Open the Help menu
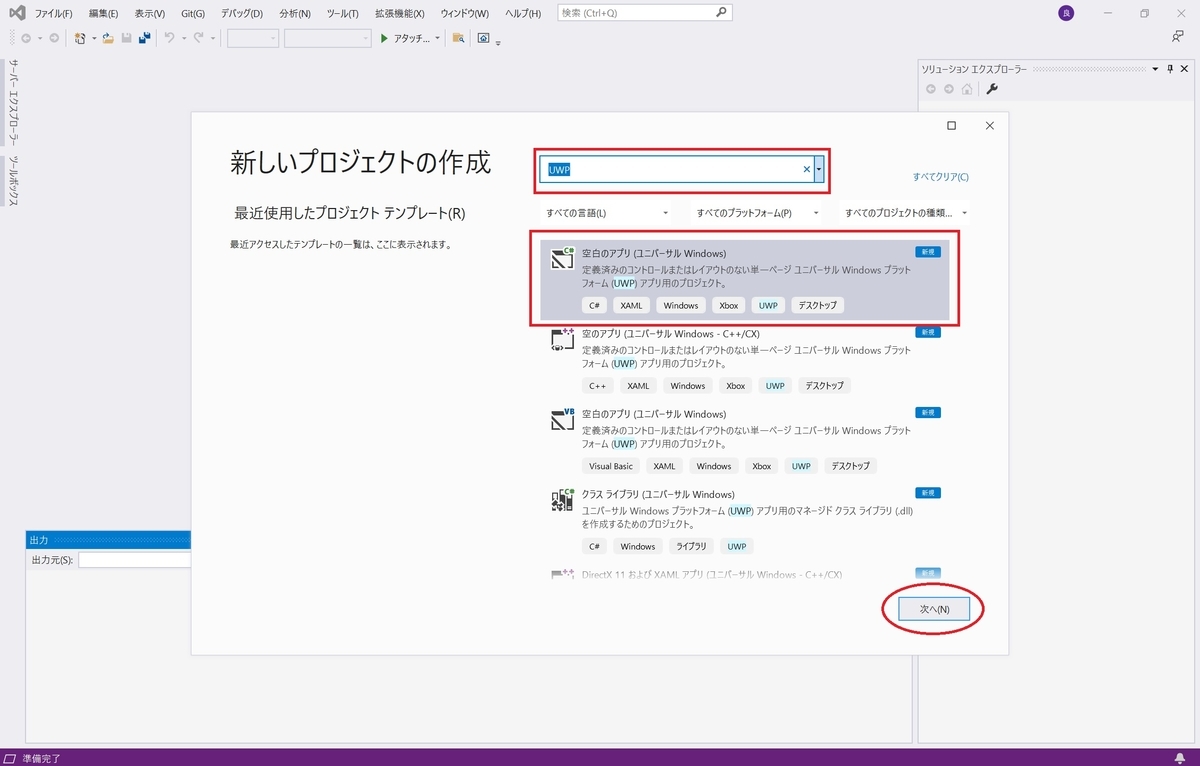 [x=523, y=14]
